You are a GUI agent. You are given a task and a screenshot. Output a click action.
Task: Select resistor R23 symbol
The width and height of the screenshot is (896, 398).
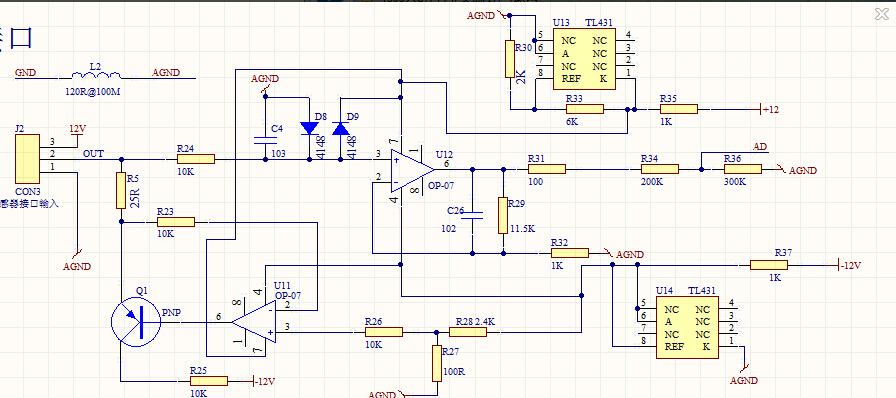(175, 222)
